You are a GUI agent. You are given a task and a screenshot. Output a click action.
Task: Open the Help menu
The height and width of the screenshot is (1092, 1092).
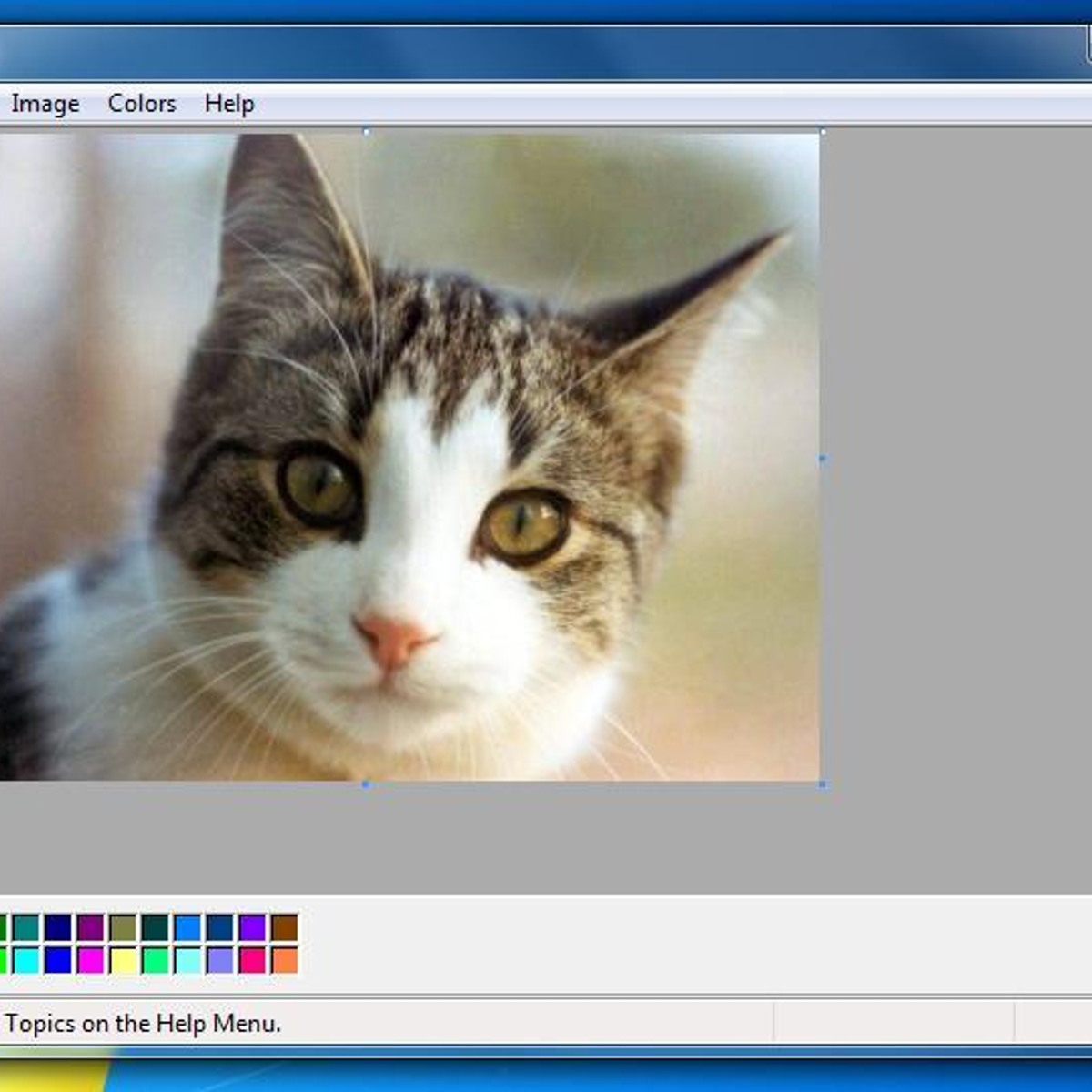pos(228,104)
